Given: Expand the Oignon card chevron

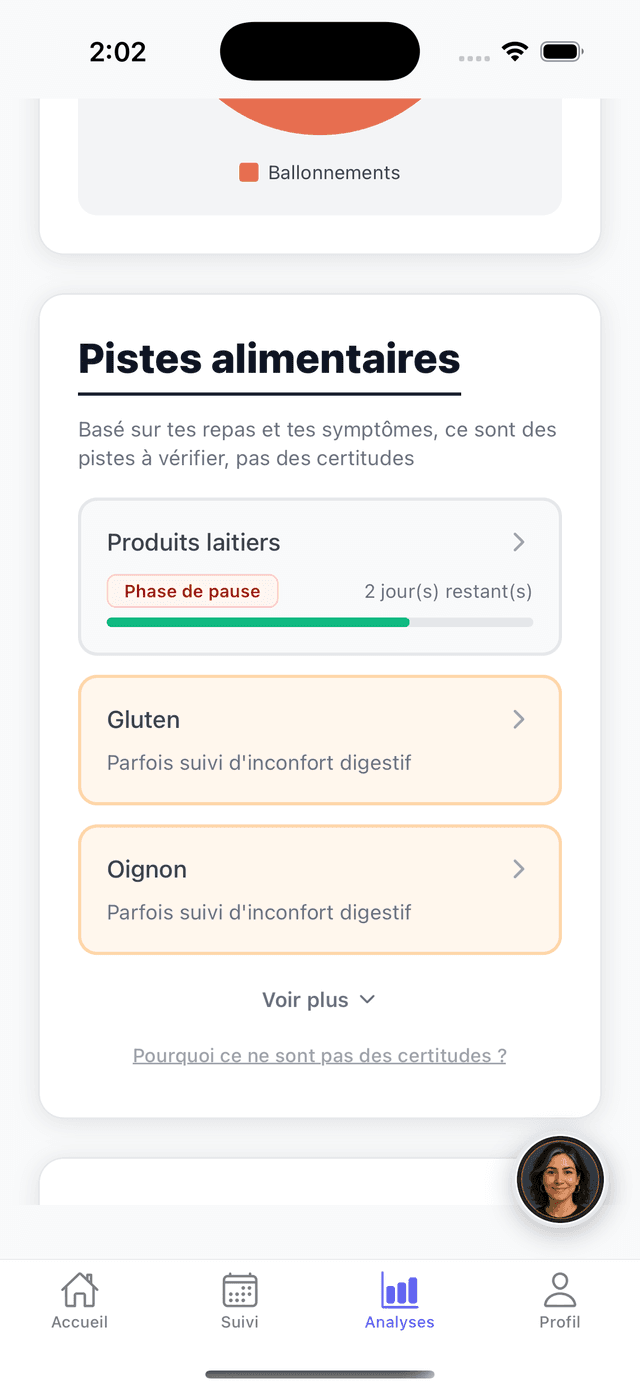Looking at the screenshot, I should (518, 869).
